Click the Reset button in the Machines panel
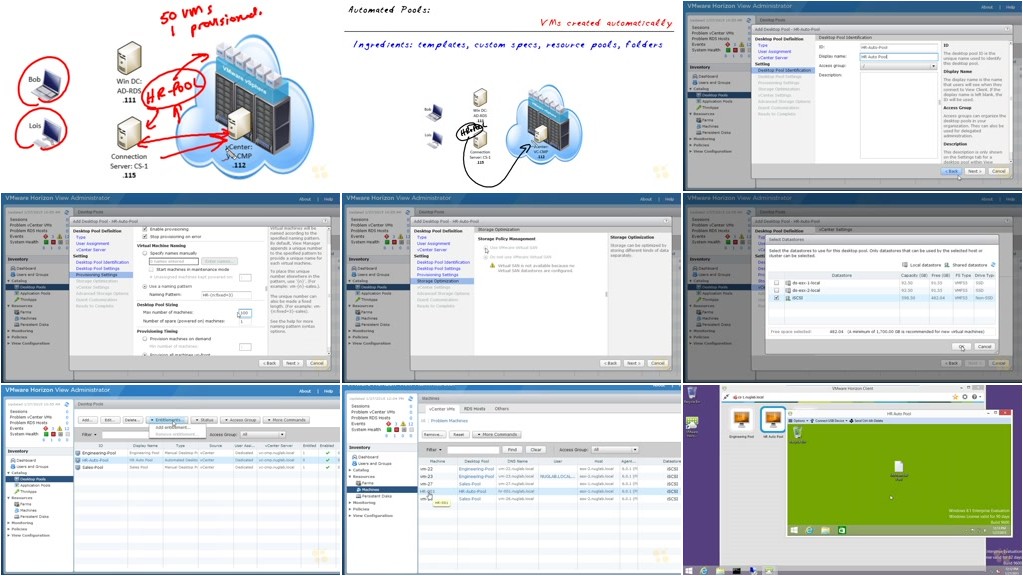This screenshot has width=1023, height=576. tap(459, 434)
